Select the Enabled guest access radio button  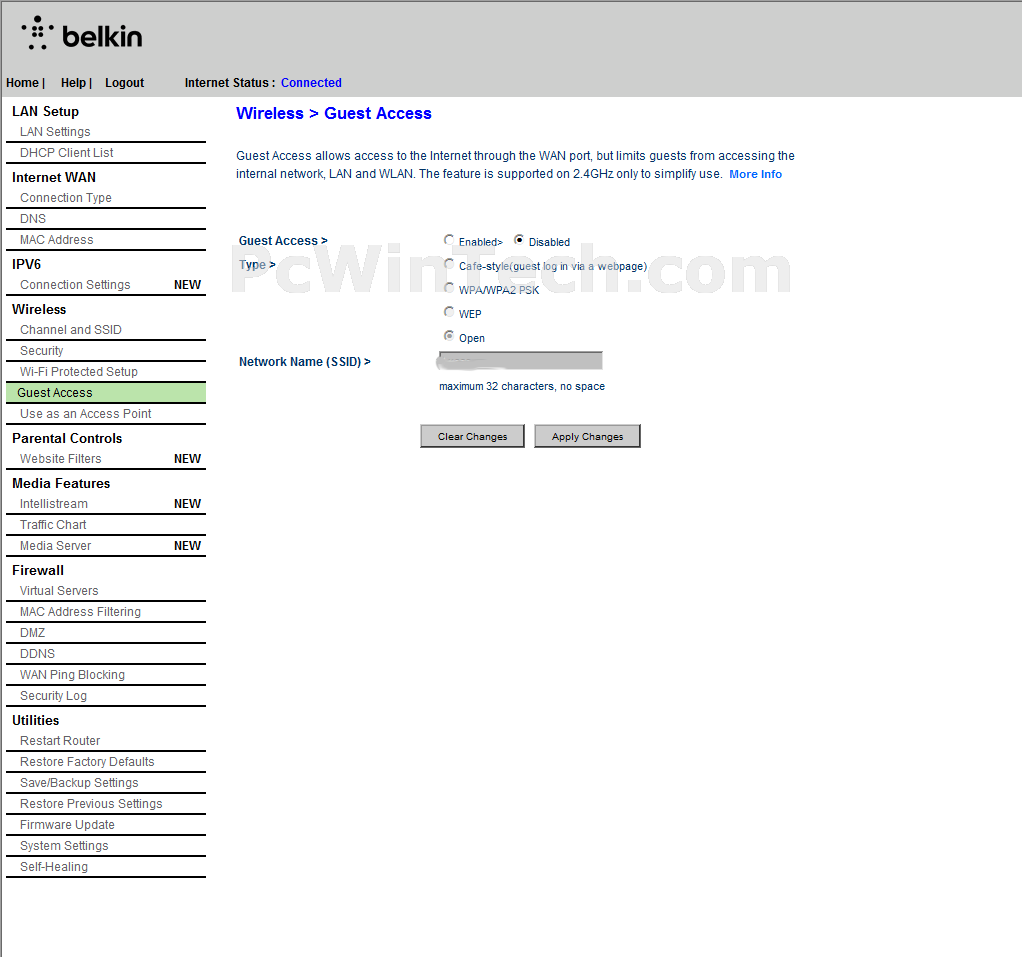[449, 240]
